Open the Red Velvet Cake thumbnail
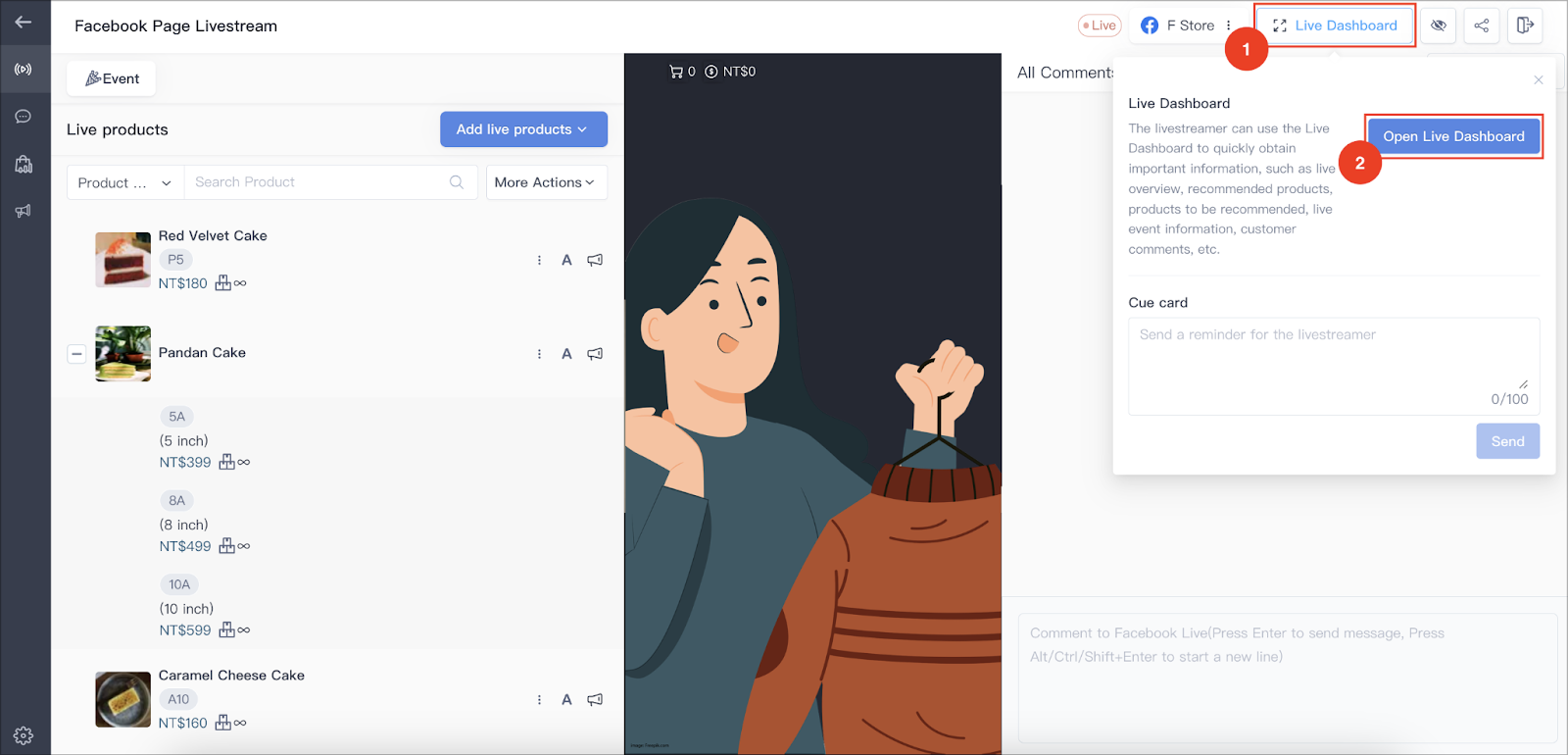Viewport: 1568px width, 755px height. [122, 260]
